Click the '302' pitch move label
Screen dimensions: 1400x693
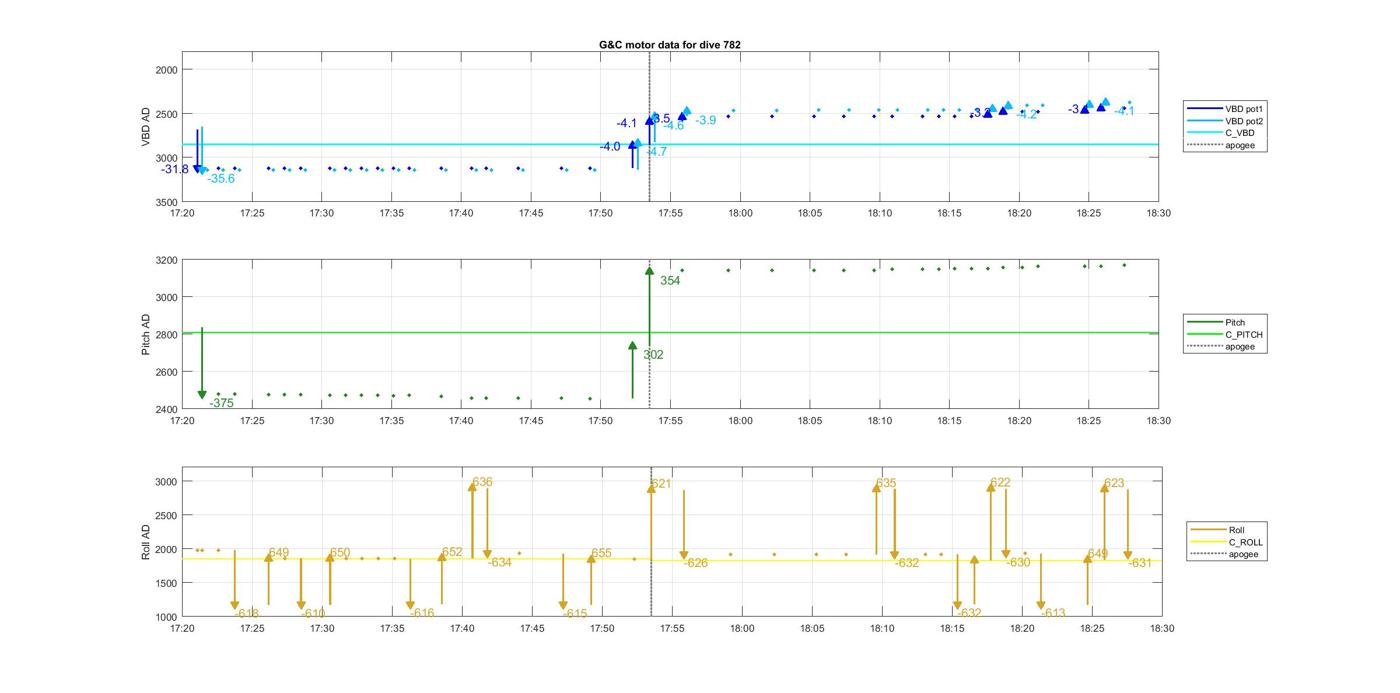click(653, 355)
